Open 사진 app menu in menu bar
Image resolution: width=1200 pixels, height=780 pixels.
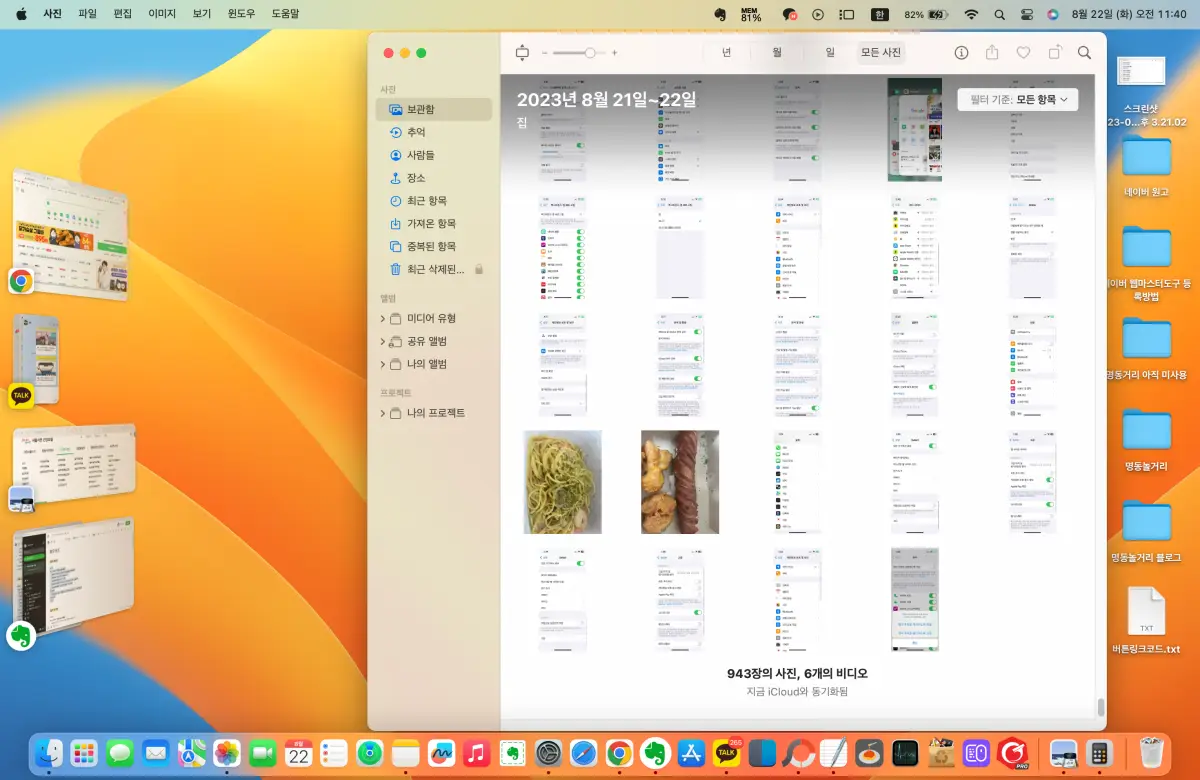coord(52,14)
